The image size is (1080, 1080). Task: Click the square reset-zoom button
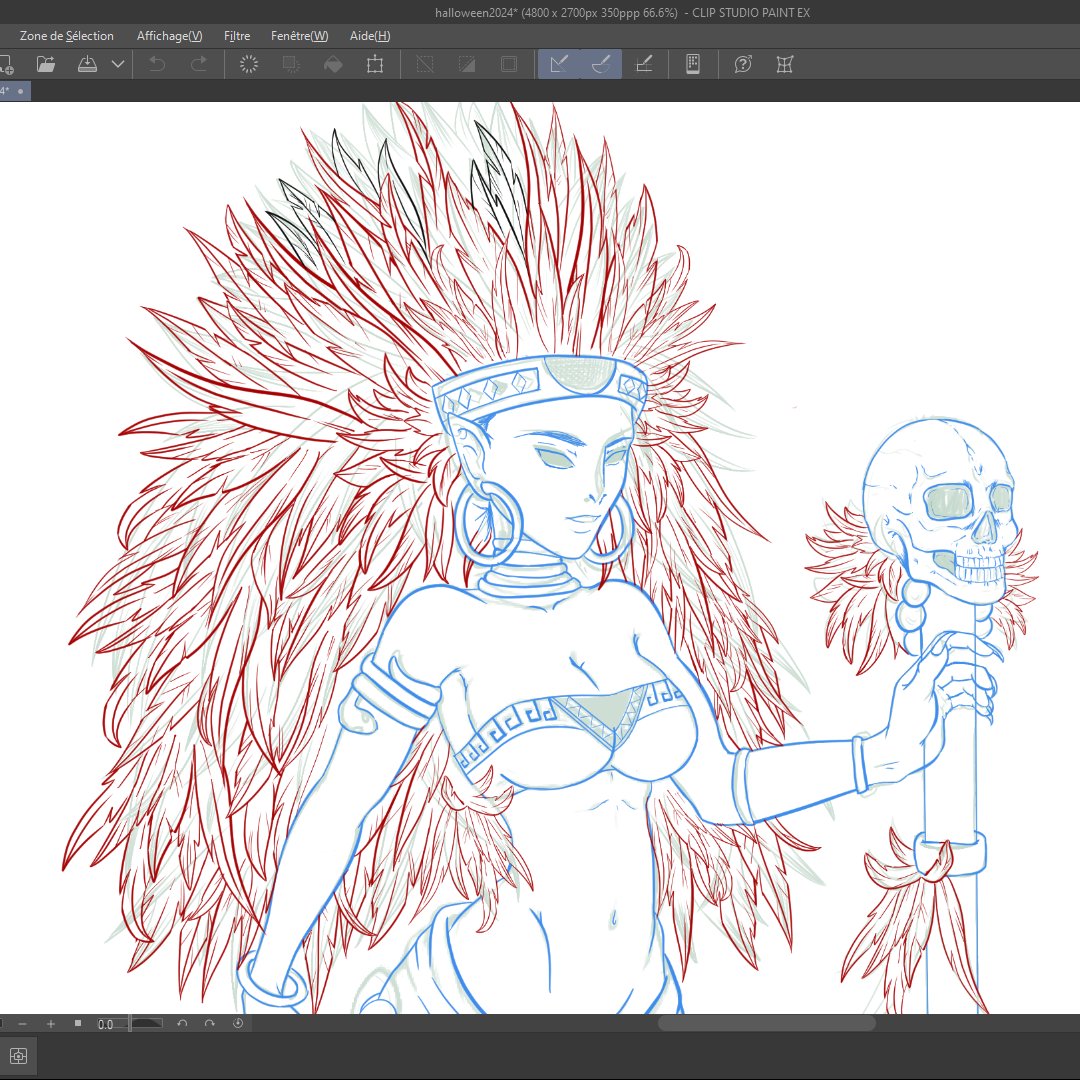click(78, 1024)
